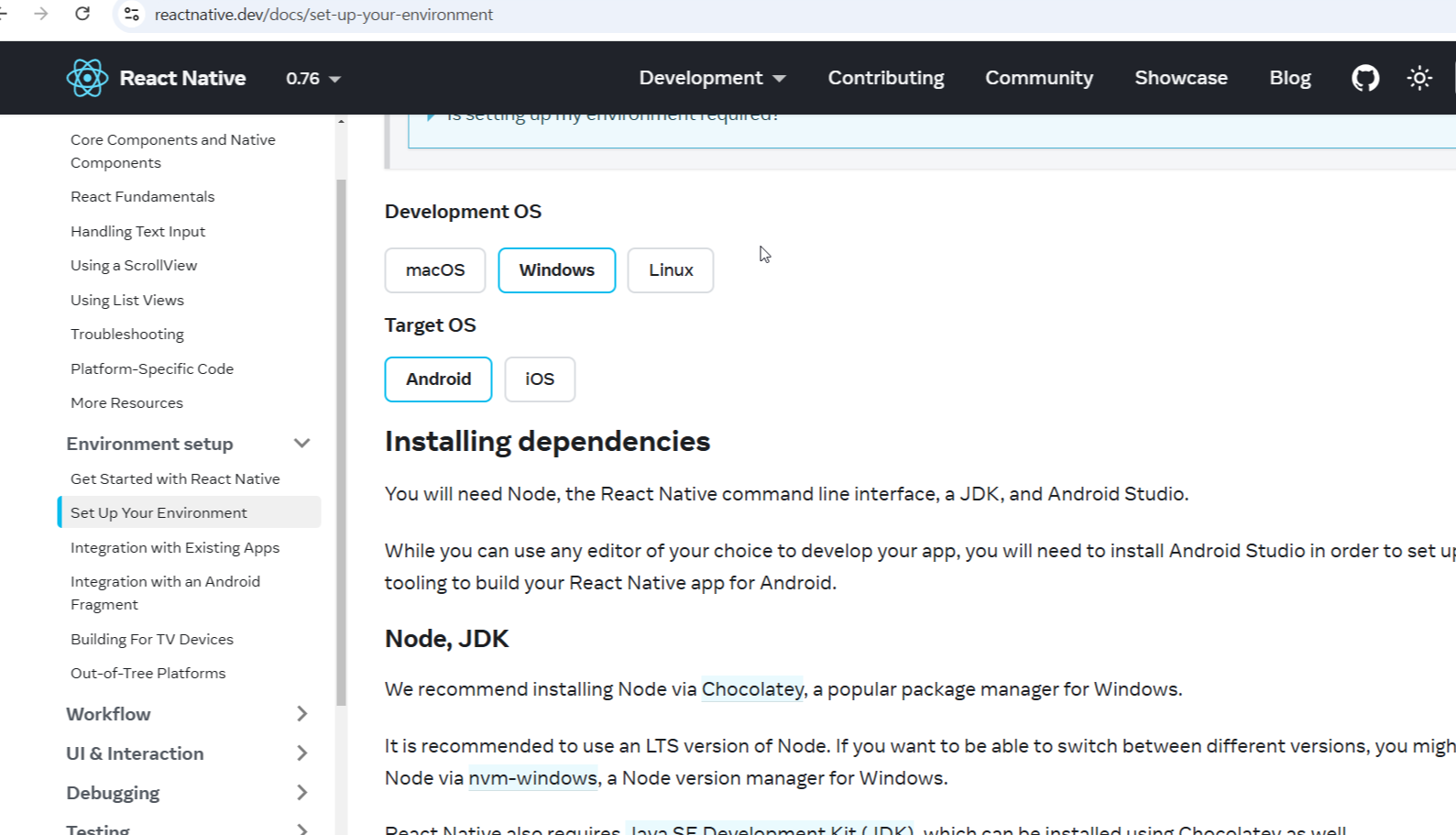Open More Resources doc
The image size is (1456, 835).
click(126, 403)
